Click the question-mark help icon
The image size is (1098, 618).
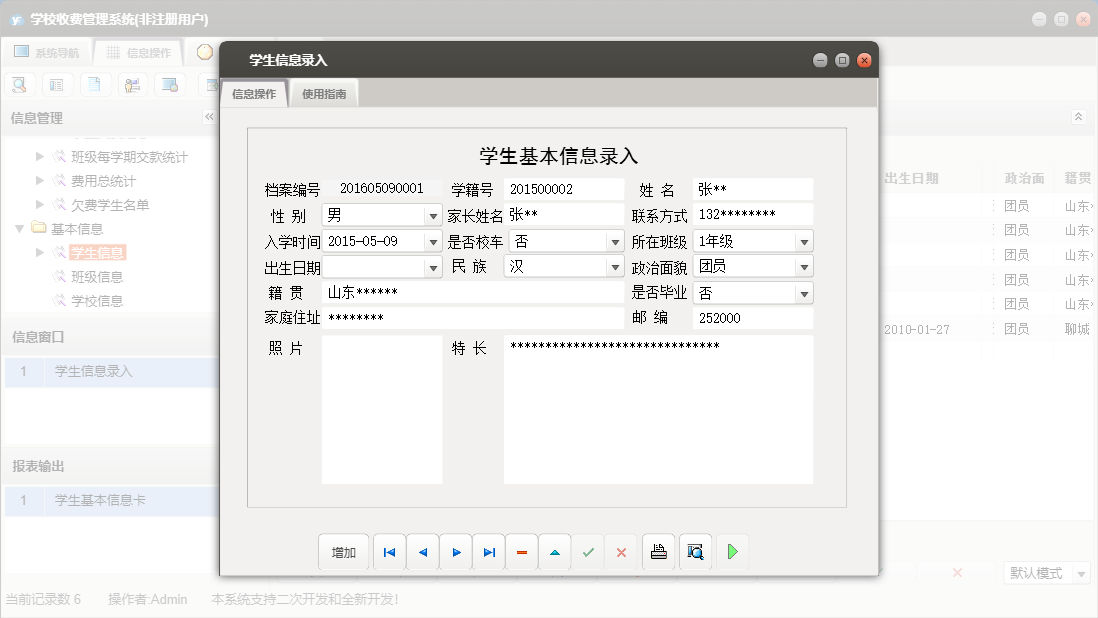tap(204, 52)
